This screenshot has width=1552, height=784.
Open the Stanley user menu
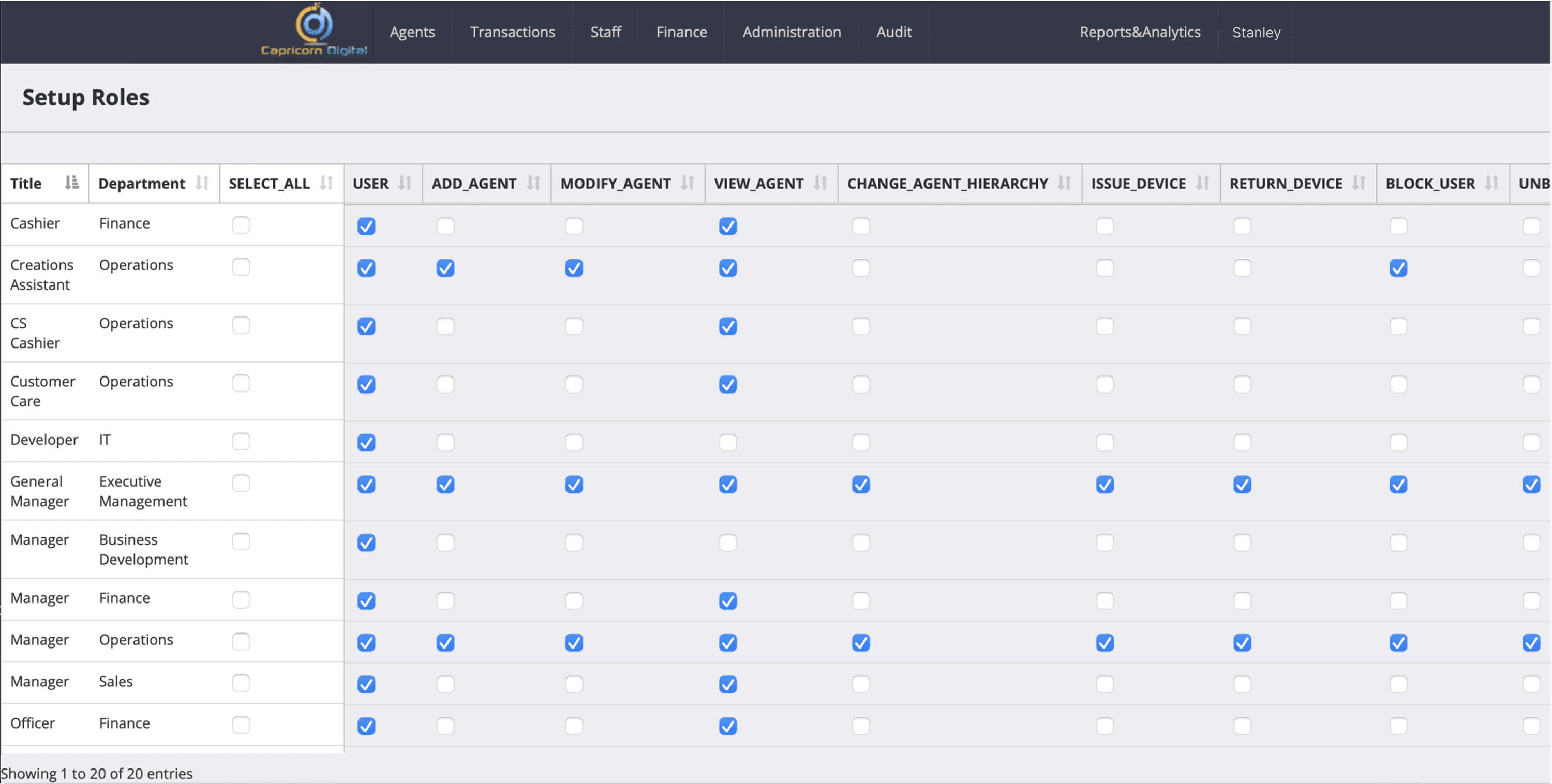pos(1256,33)
